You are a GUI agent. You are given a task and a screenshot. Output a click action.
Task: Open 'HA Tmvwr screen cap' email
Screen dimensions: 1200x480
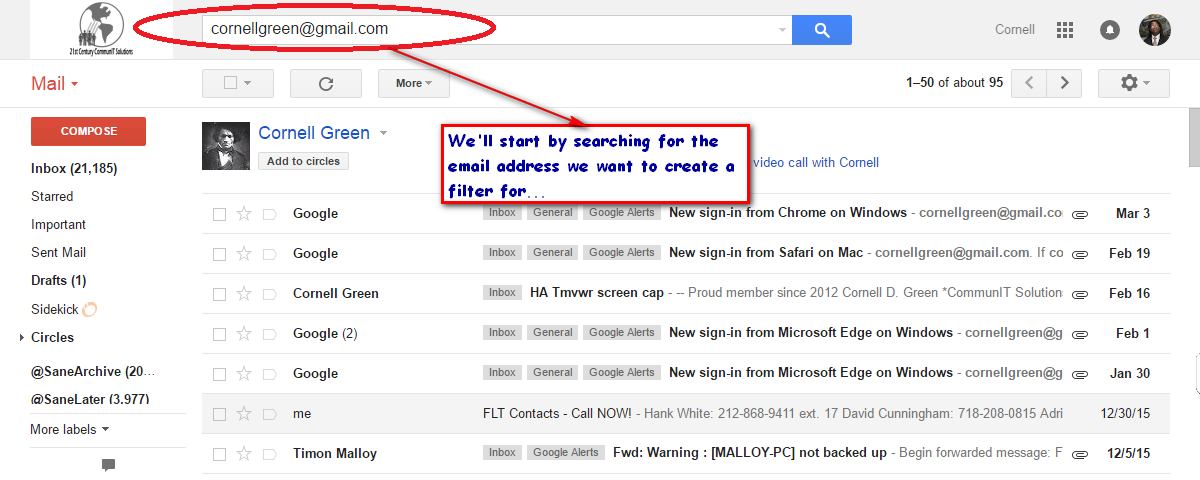pos(597,293)
